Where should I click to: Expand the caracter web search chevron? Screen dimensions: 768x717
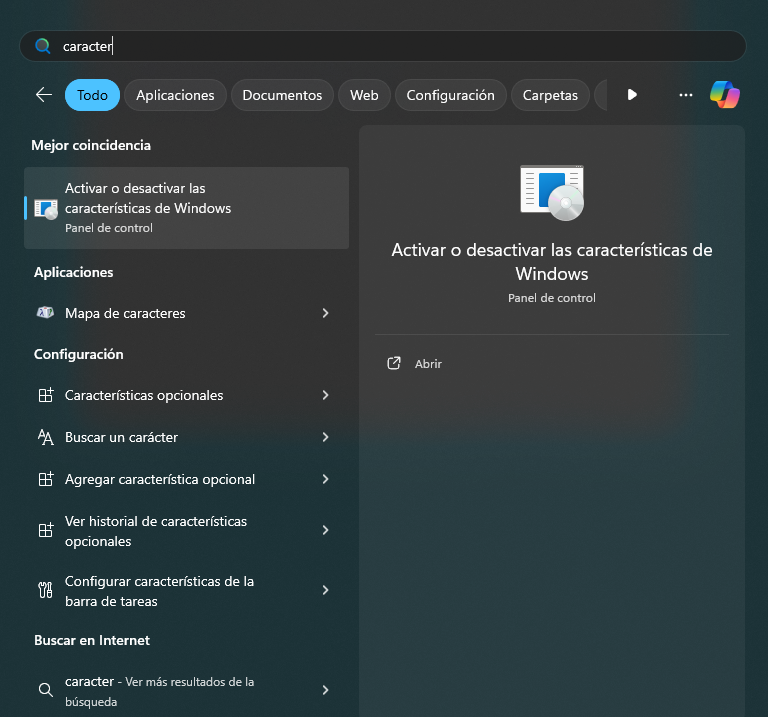325,690
